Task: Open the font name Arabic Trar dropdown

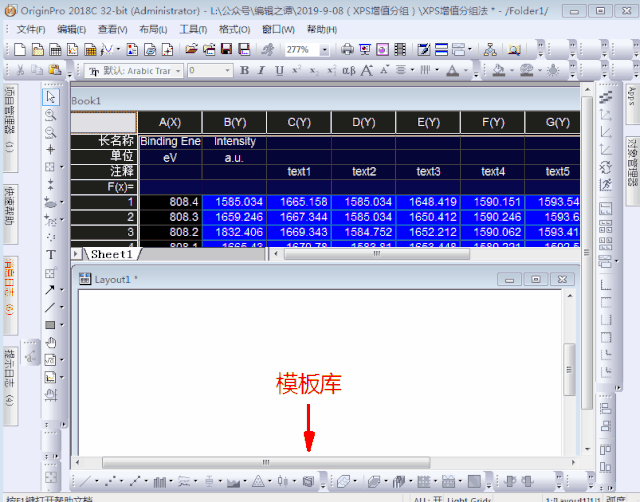Action: [178, 71]
